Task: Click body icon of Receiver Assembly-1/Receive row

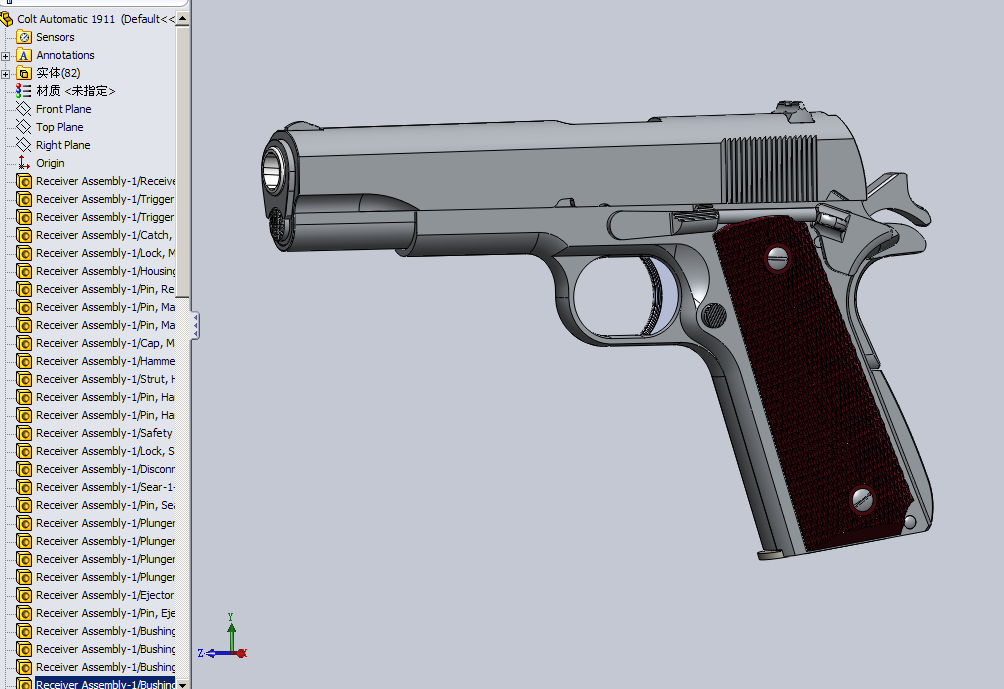Action: click(x=24, y=181)
